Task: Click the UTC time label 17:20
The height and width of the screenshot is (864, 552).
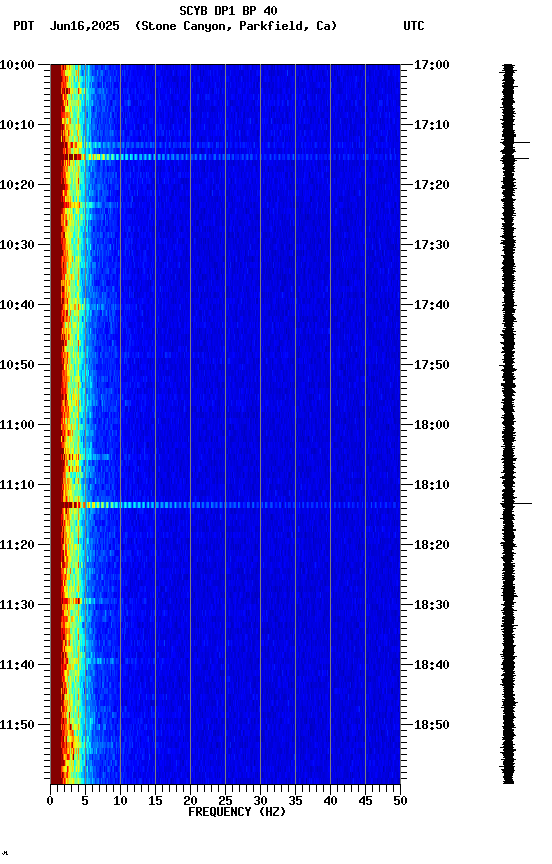Action: click(x=432, y=185)
